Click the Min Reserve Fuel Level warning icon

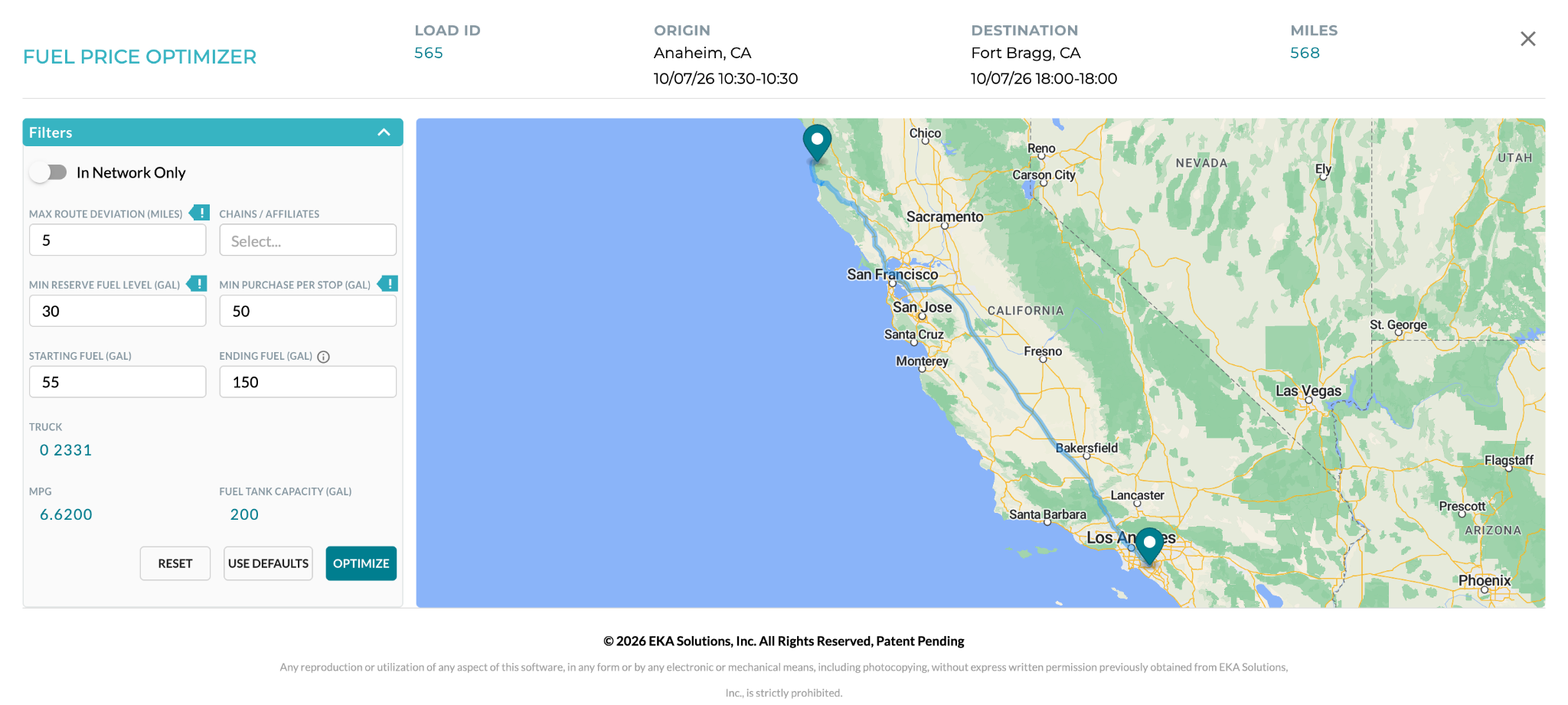[x=198, y=284]
